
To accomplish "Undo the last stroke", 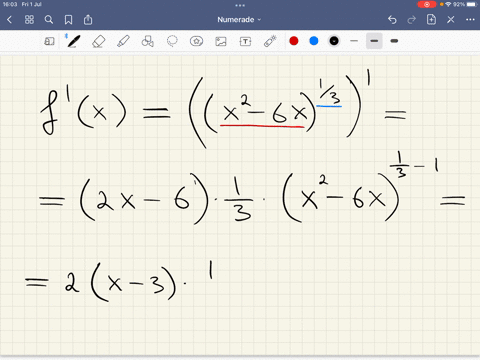I will 392,20.
